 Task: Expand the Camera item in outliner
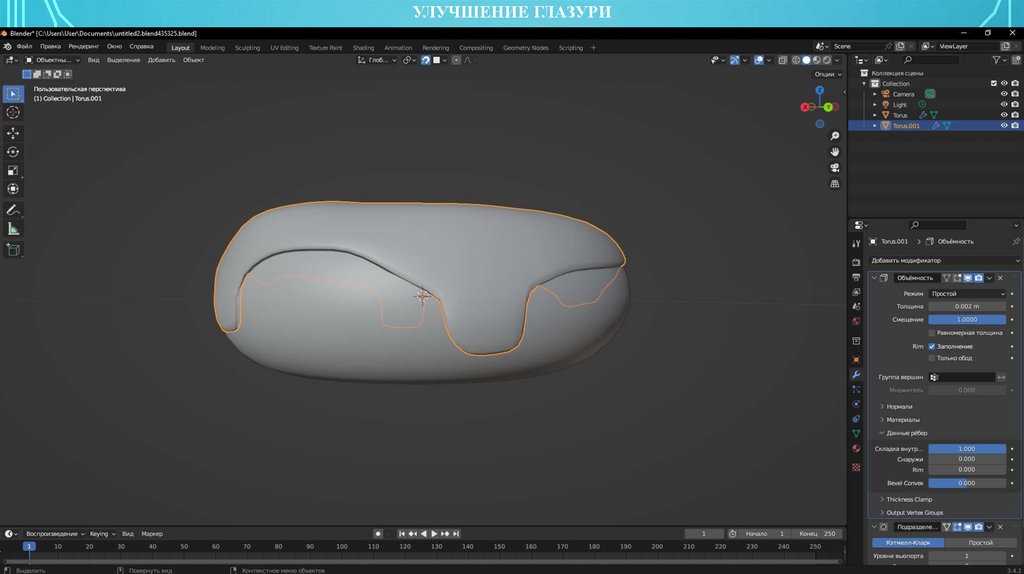click(874, 94)
